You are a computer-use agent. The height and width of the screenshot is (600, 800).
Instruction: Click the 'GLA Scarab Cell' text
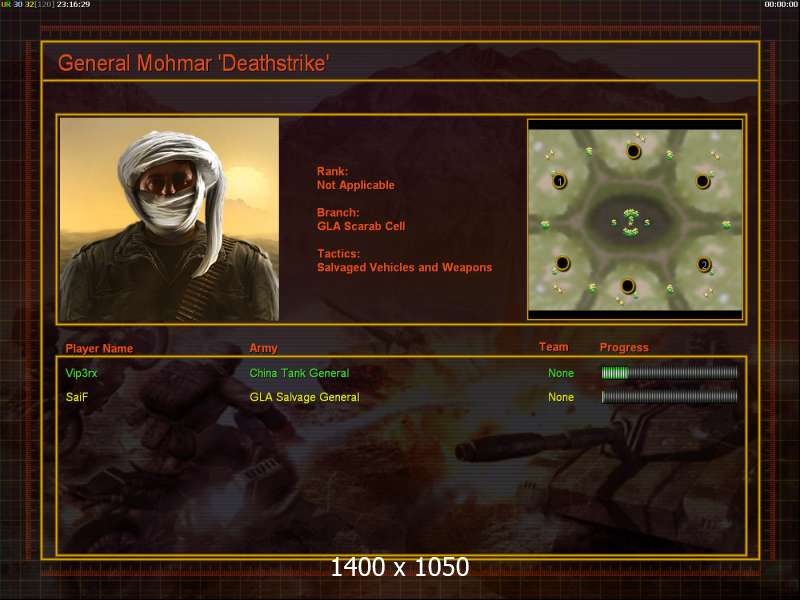click(361, 226)
